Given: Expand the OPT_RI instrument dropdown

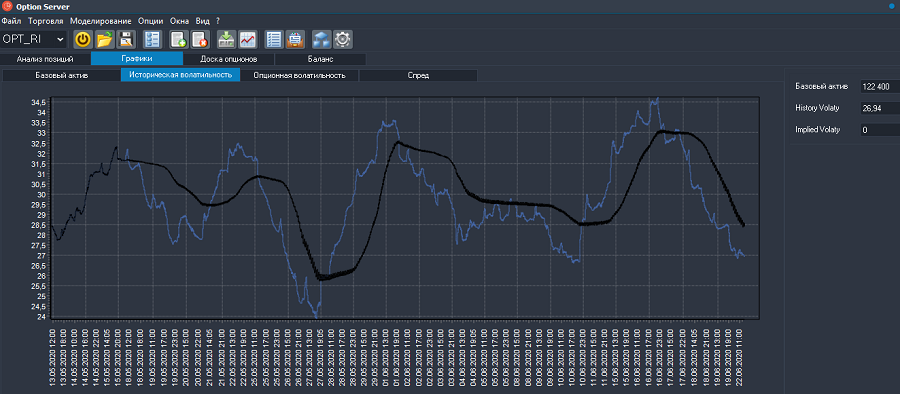Looking at the screenshot, I should [60, 40].
